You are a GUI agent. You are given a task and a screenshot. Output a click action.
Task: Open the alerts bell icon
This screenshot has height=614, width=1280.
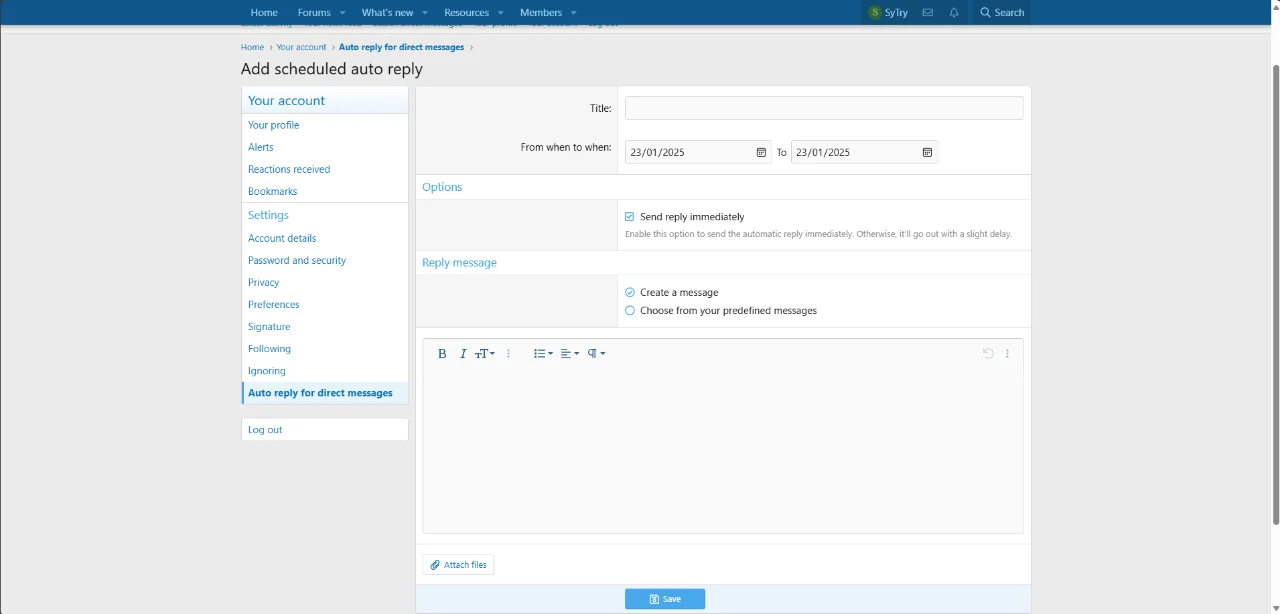point(954,13)
